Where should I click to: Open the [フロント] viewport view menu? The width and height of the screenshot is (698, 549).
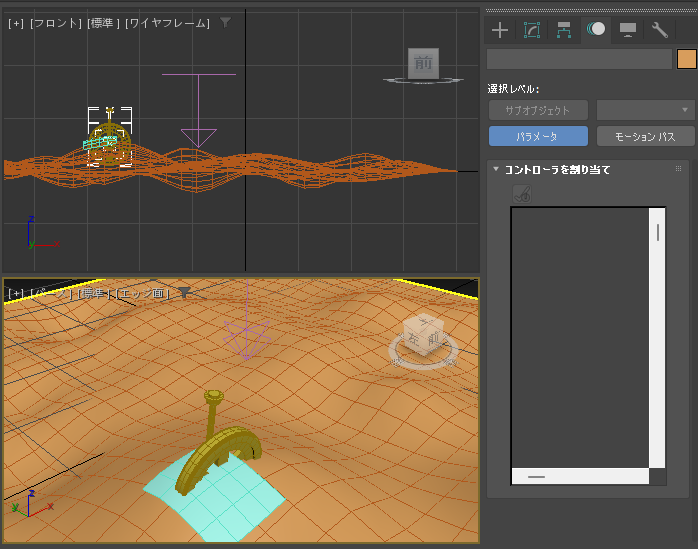pos(56,23)
